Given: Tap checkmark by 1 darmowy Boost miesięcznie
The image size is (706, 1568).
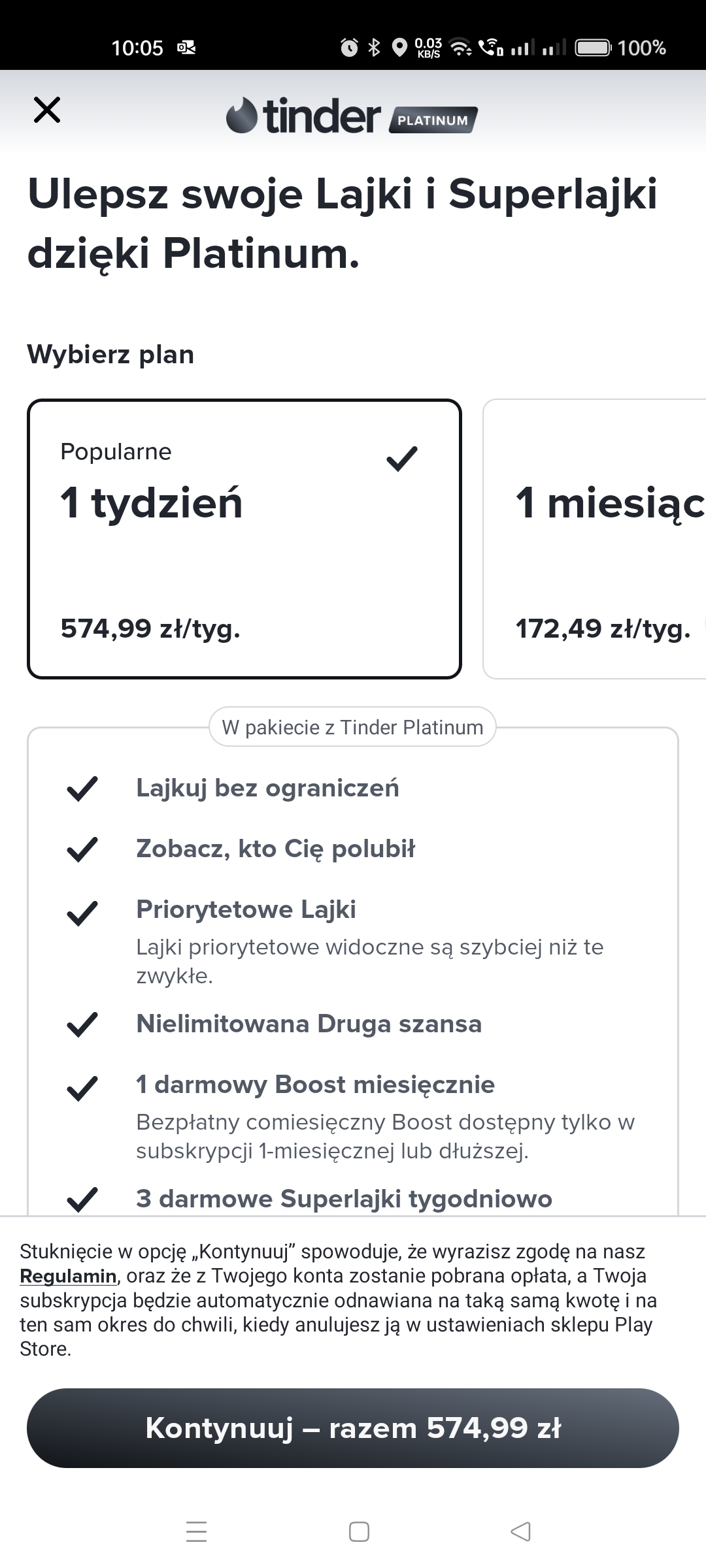Looking at the screenshot, I should [x=82, y=1088].
